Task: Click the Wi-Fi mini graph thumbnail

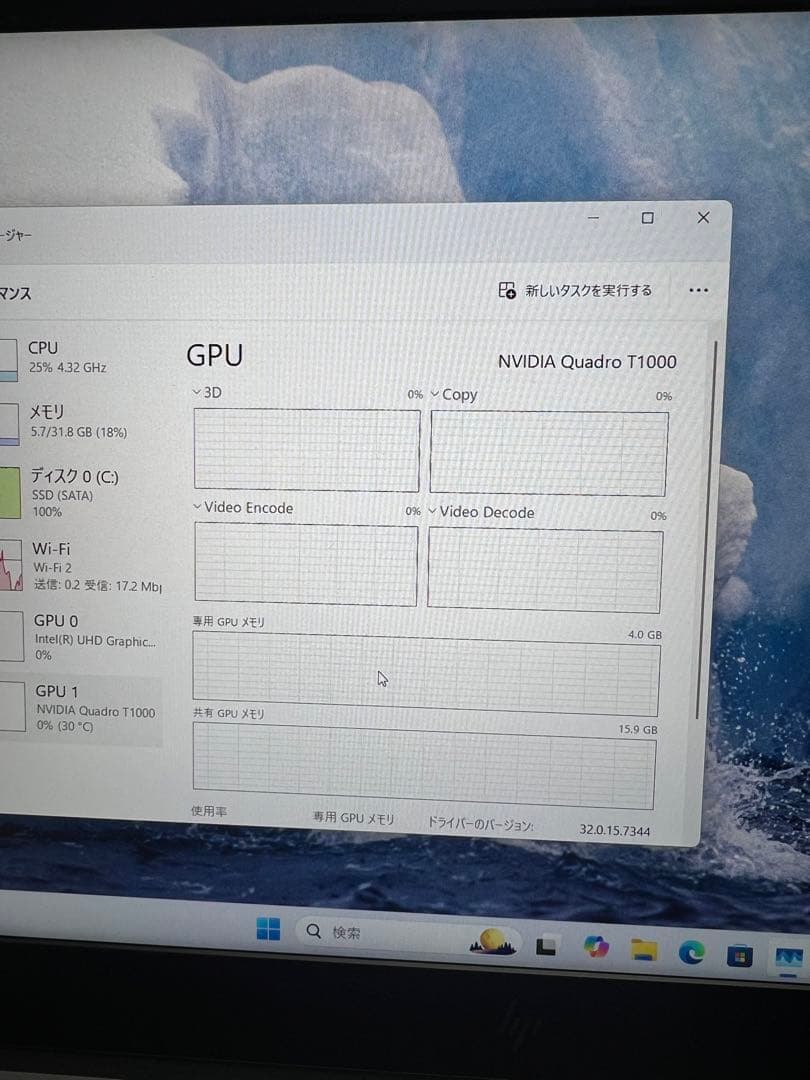Action: (x=11, y=565)
